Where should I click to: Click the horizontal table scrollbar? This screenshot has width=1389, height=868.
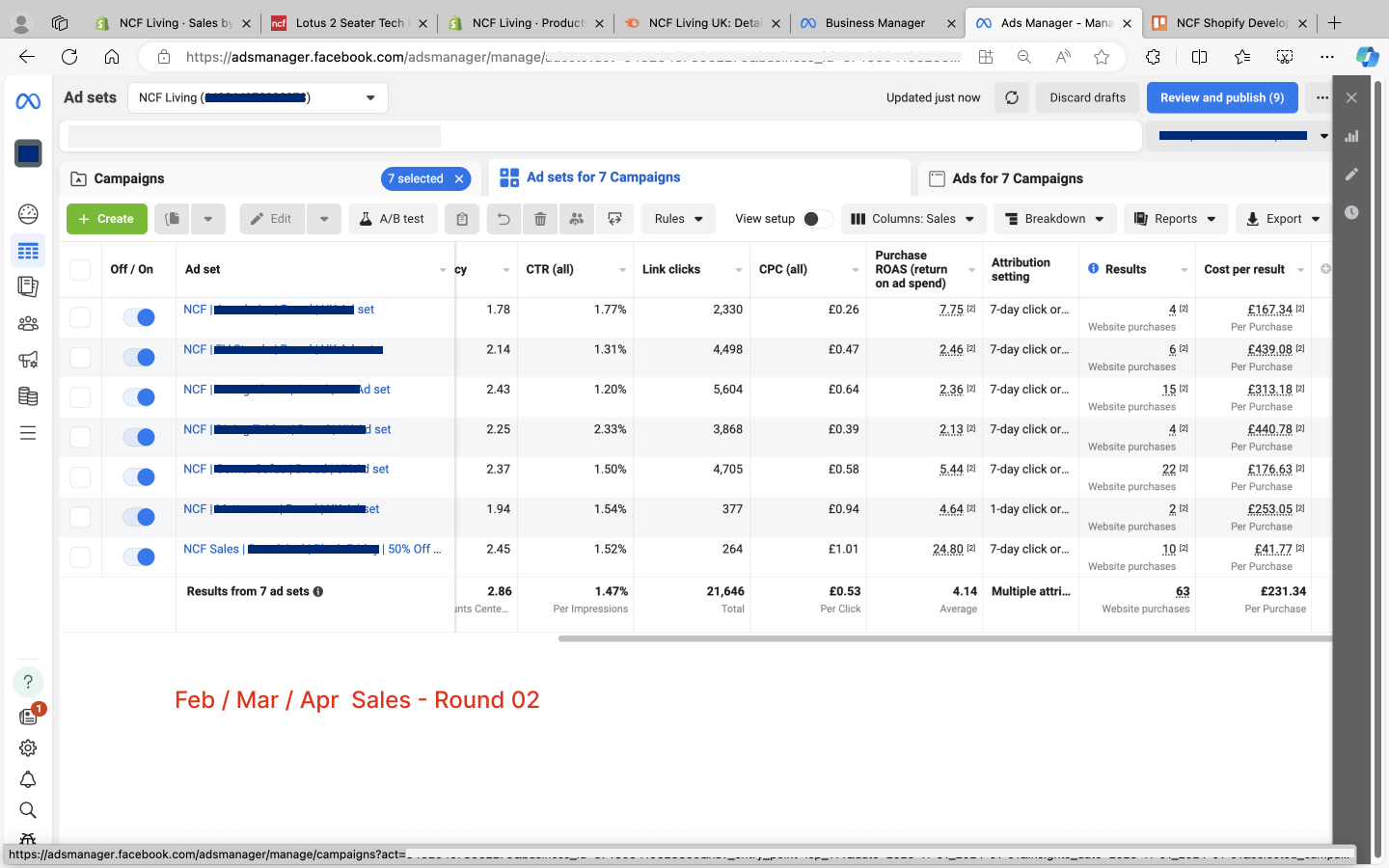tap(944, 638)
